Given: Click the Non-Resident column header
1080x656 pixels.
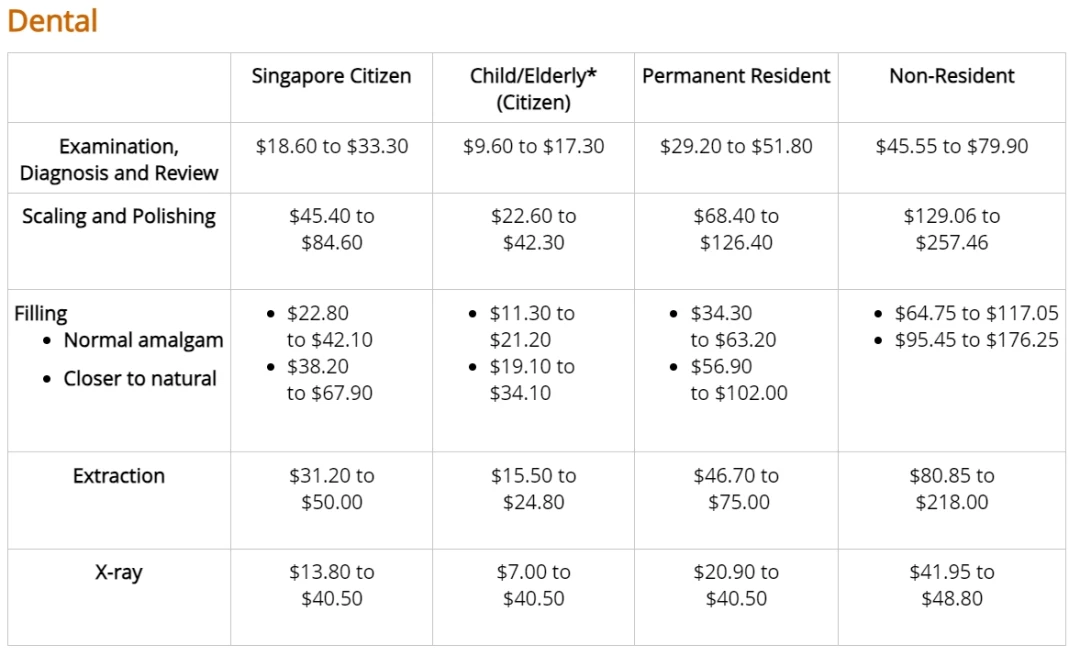Looking at the screenshot, I should pos(952,76).
